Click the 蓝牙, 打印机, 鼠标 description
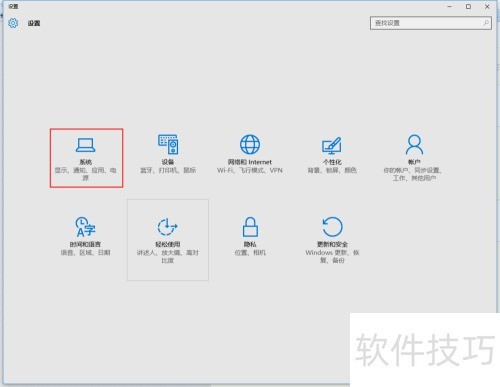This screenshot has height=387, width=500. 168,170
